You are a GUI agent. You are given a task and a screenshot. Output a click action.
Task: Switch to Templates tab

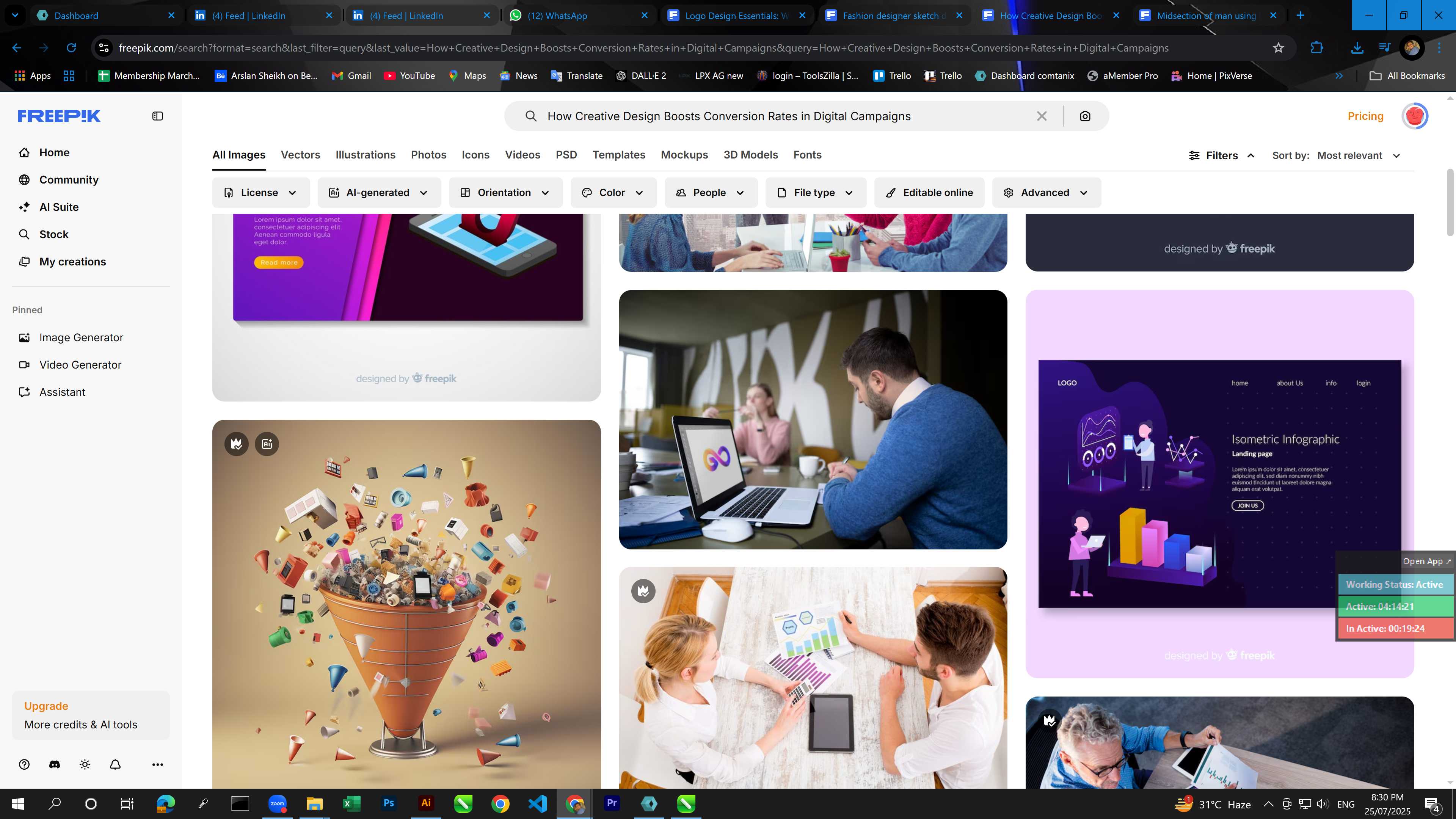(x=618, y=155)
